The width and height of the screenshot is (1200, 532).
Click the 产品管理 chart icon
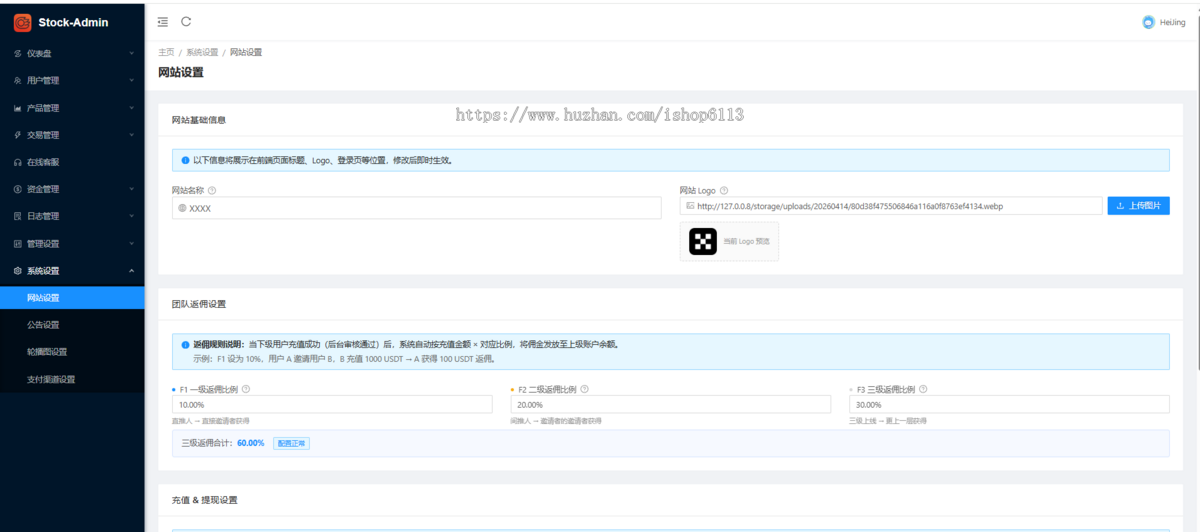pyautogui.click(x=18, y=108)
